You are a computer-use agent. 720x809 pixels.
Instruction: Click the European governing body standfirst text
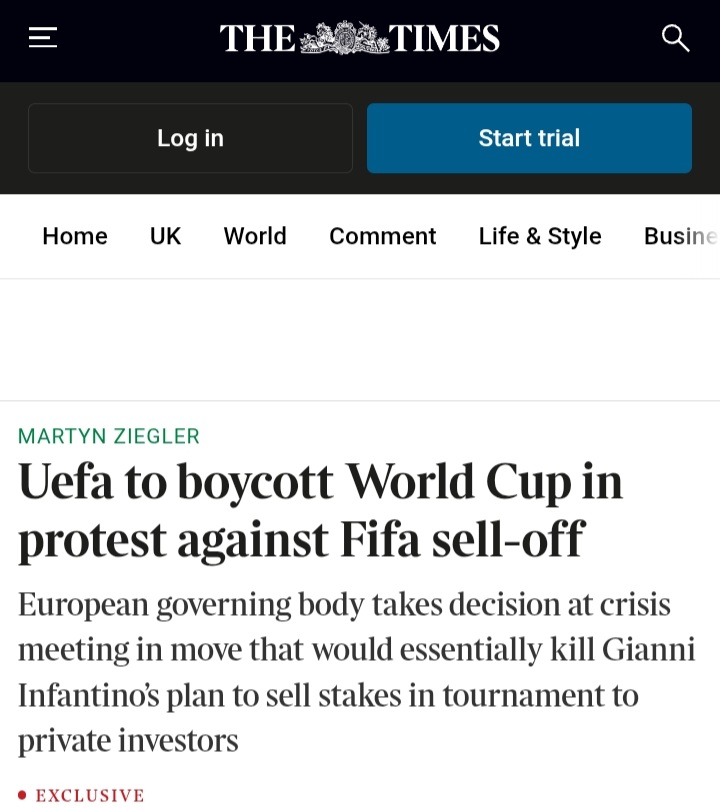pyautogui.click(x=356, y=672)
